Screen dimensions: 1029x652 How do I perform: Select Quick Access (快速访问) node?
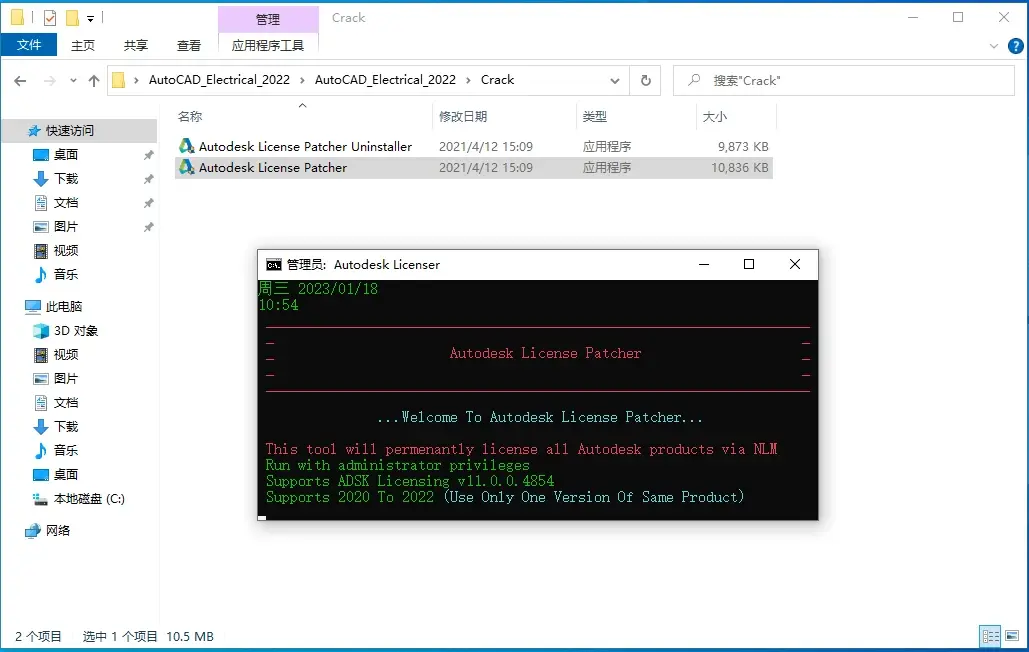tap(70, 131)
